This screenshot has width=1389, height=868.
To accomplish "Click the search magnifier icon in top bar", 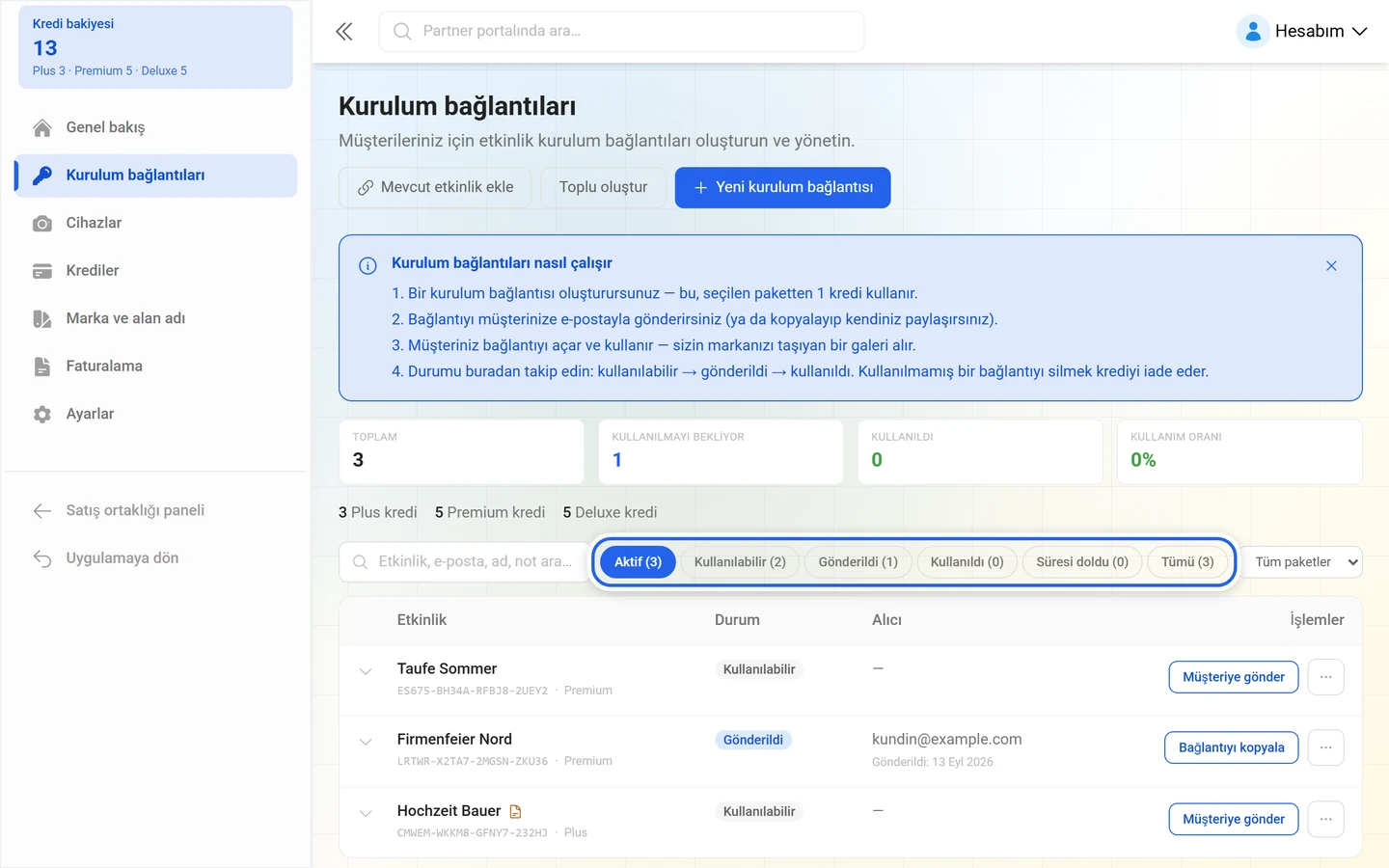I will pos(402,32).
